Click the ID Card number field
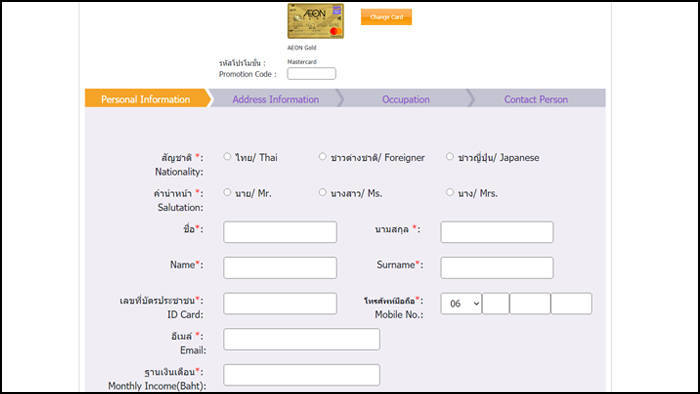 (x=280, y=303)
